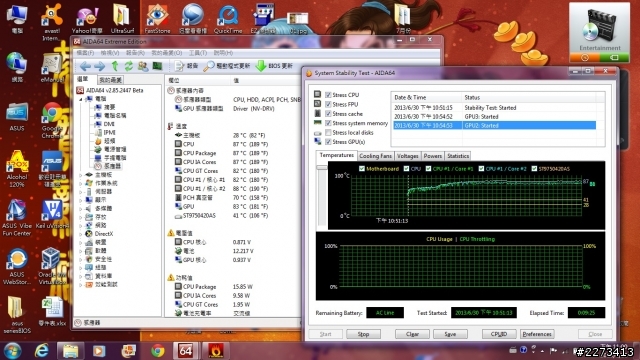Toggle Motherboard graph line checkbox
The image size is (640, 360).
pyautogui.click(x=362, y=169)
